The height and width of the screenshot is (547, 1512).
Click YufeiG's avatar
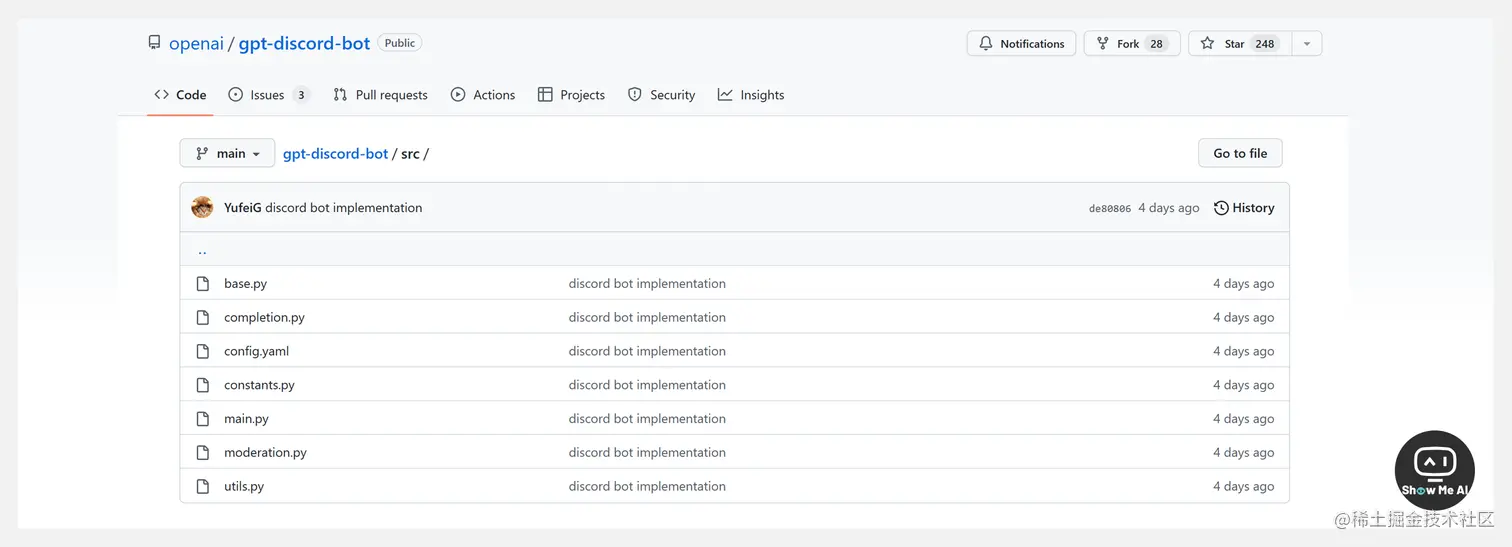(202, 208)
